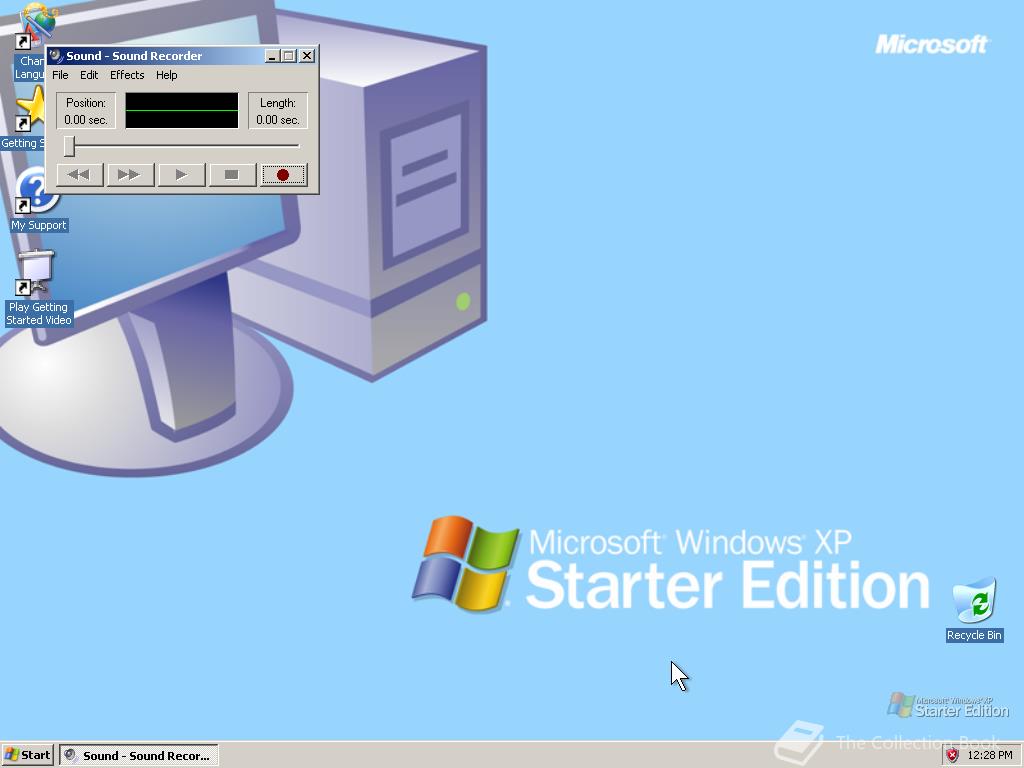Click the Record button in Sound Recorder
This screenshot has height=768, width=1024.
click(x=283, y=175)
